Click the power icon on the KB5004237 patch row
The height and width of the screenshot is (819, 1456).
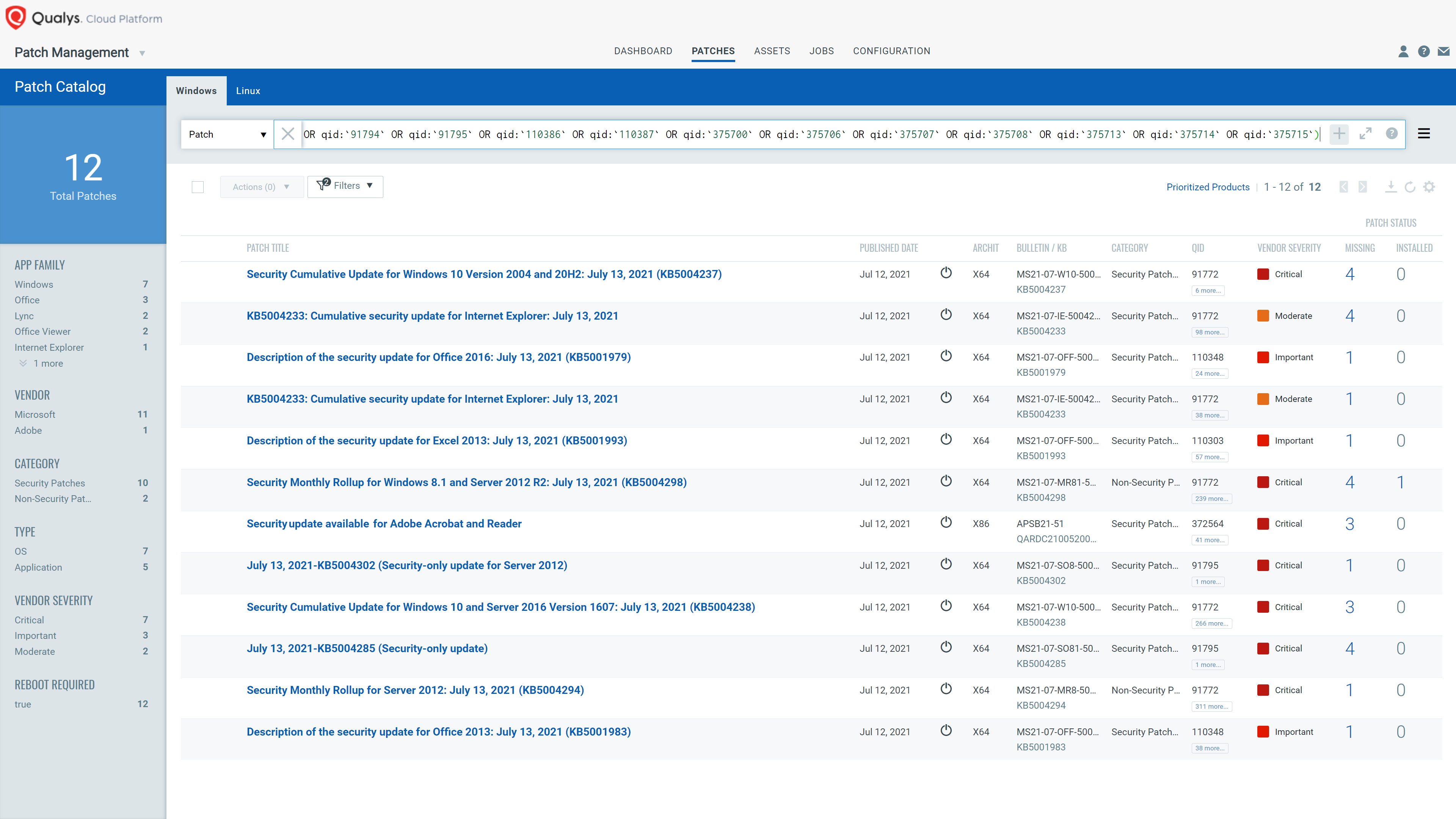pos(946,273)
